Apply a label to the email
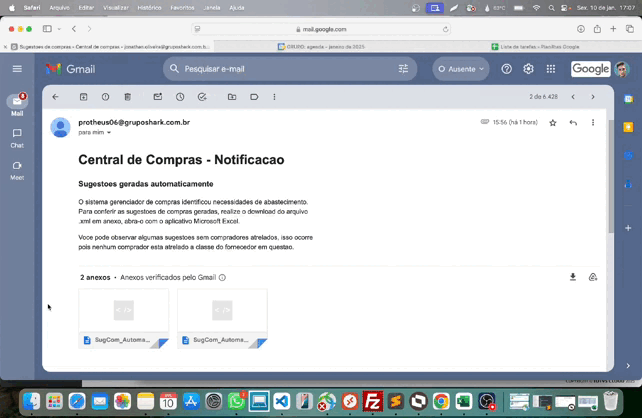This screenshot has width=642, height=418. [x=254, y=97]
